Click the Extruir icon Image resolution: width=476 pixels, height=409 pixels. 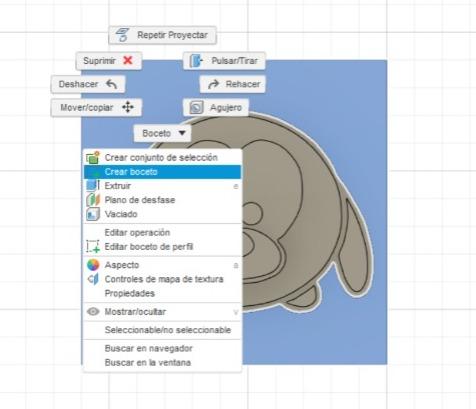pyautogui.click(x=93, y=185)
